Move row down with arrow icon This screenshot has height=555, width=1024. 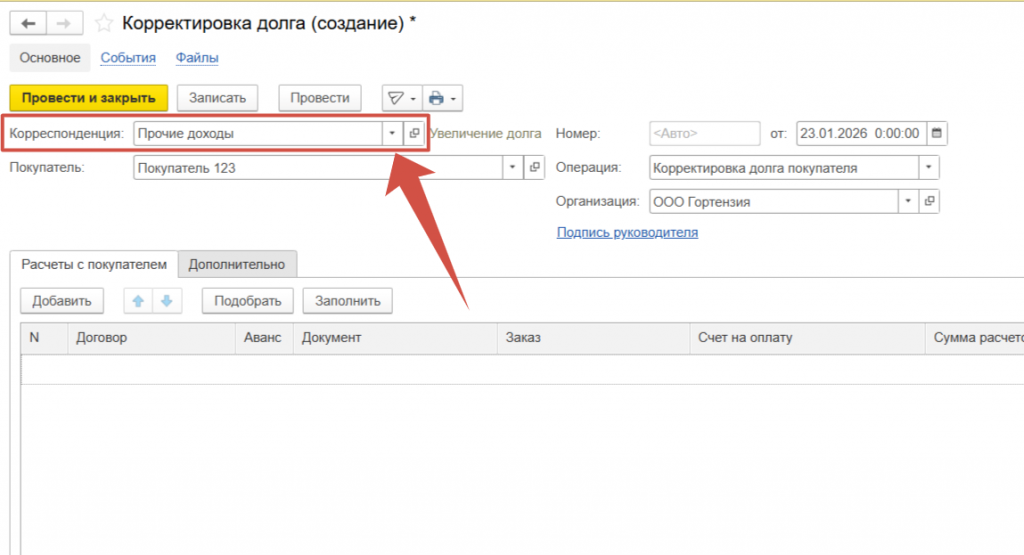click(x=166, y=301)
